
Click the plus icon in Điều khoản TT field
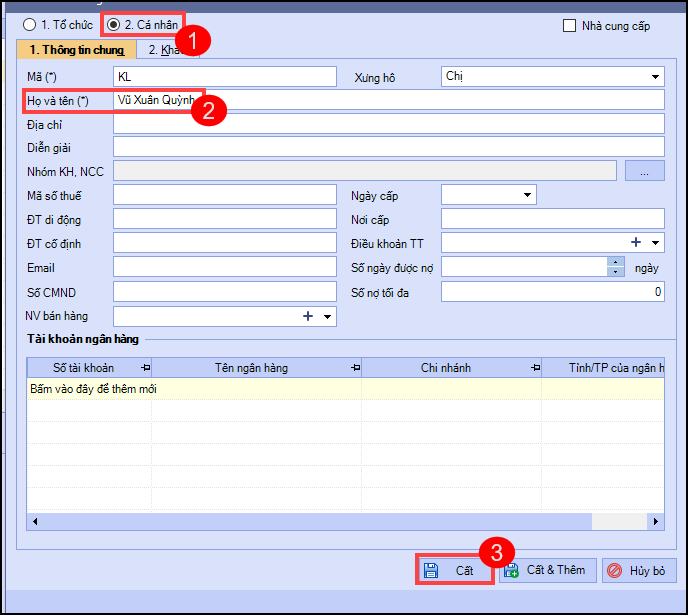tap(635, 243)
